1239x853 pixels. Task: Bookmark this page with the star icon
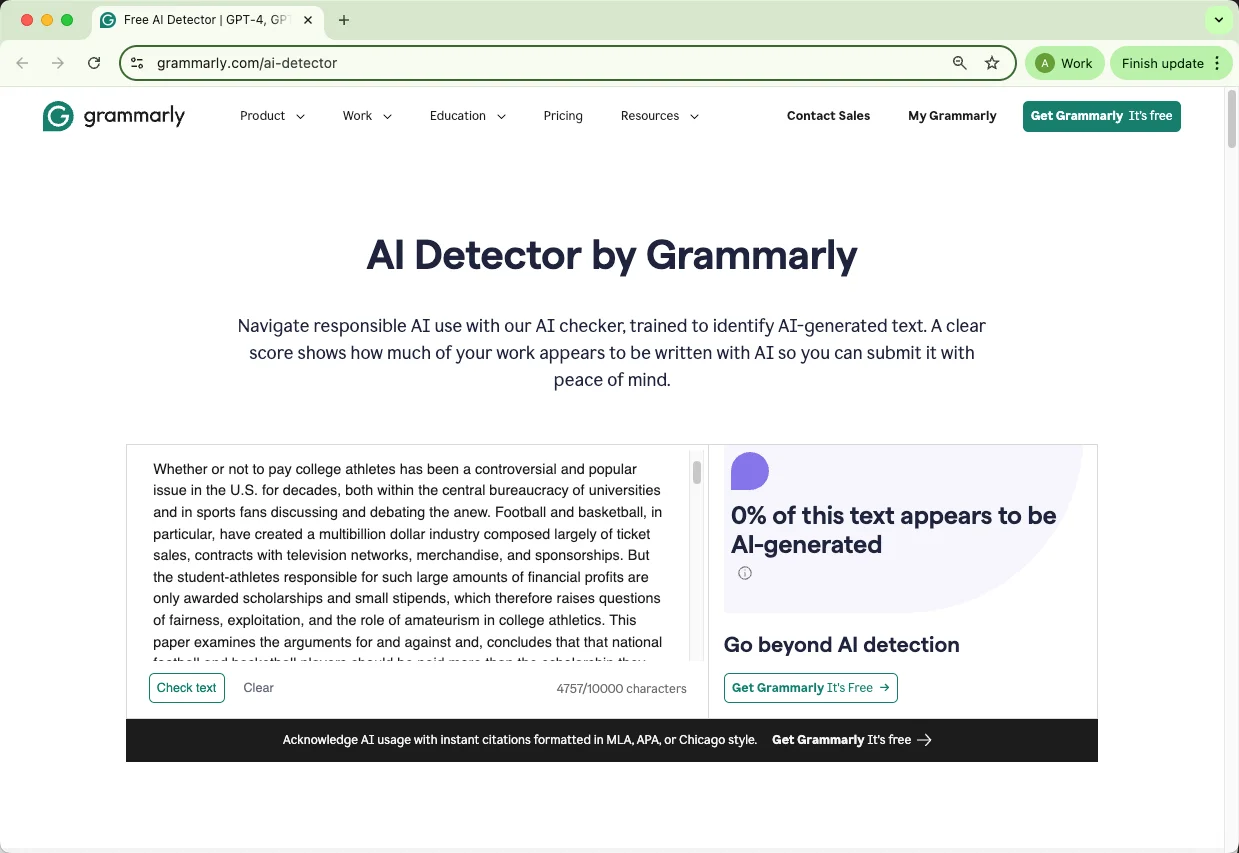click(992, 63)
